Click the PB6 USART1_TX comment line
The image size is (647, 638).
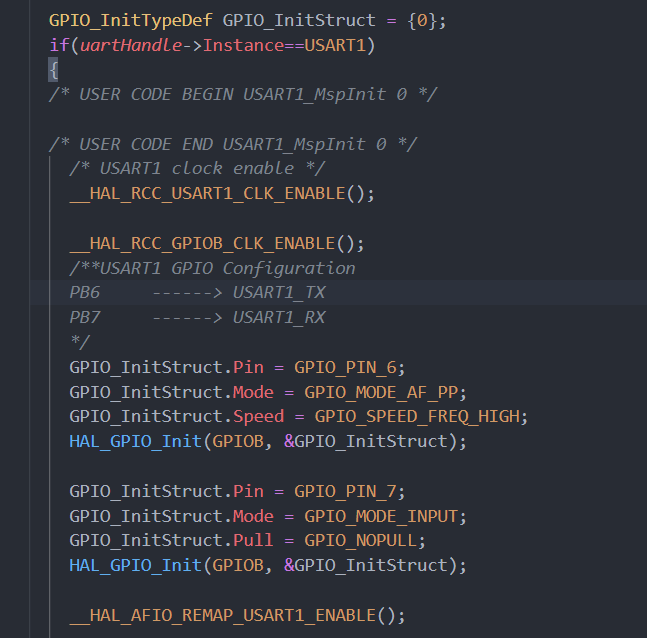(197, 293)
